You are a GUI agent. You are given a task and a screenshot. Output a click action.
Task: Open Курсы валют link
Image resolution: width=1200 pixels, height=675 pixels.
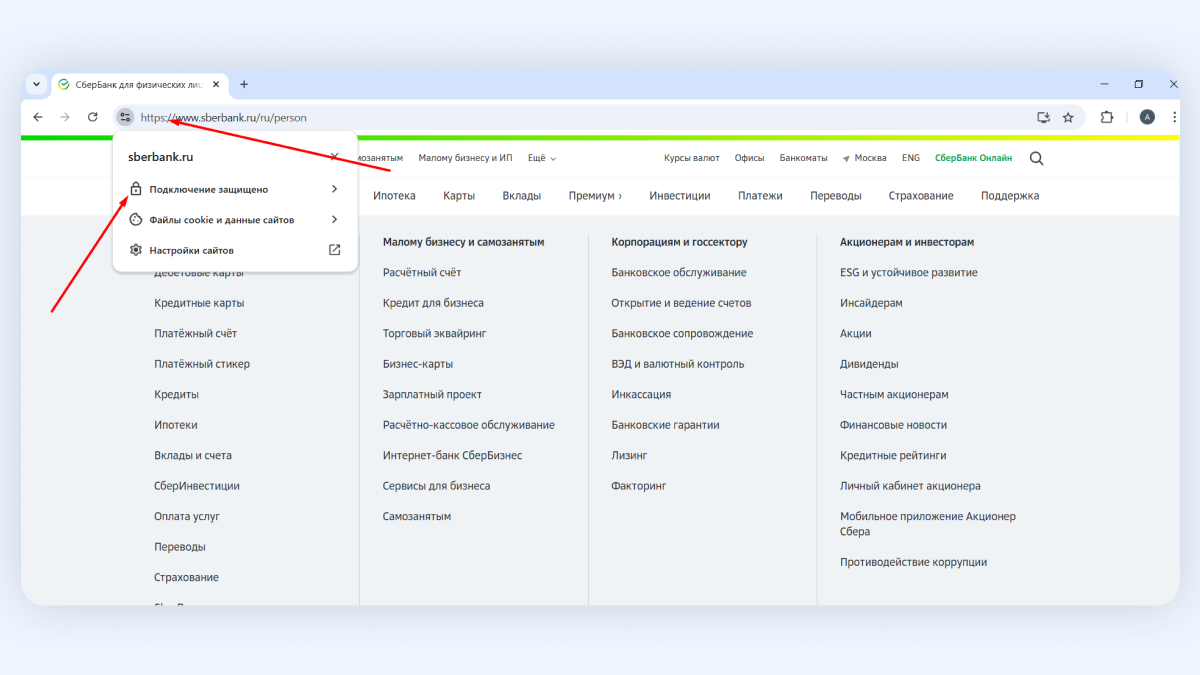[692, 158]
